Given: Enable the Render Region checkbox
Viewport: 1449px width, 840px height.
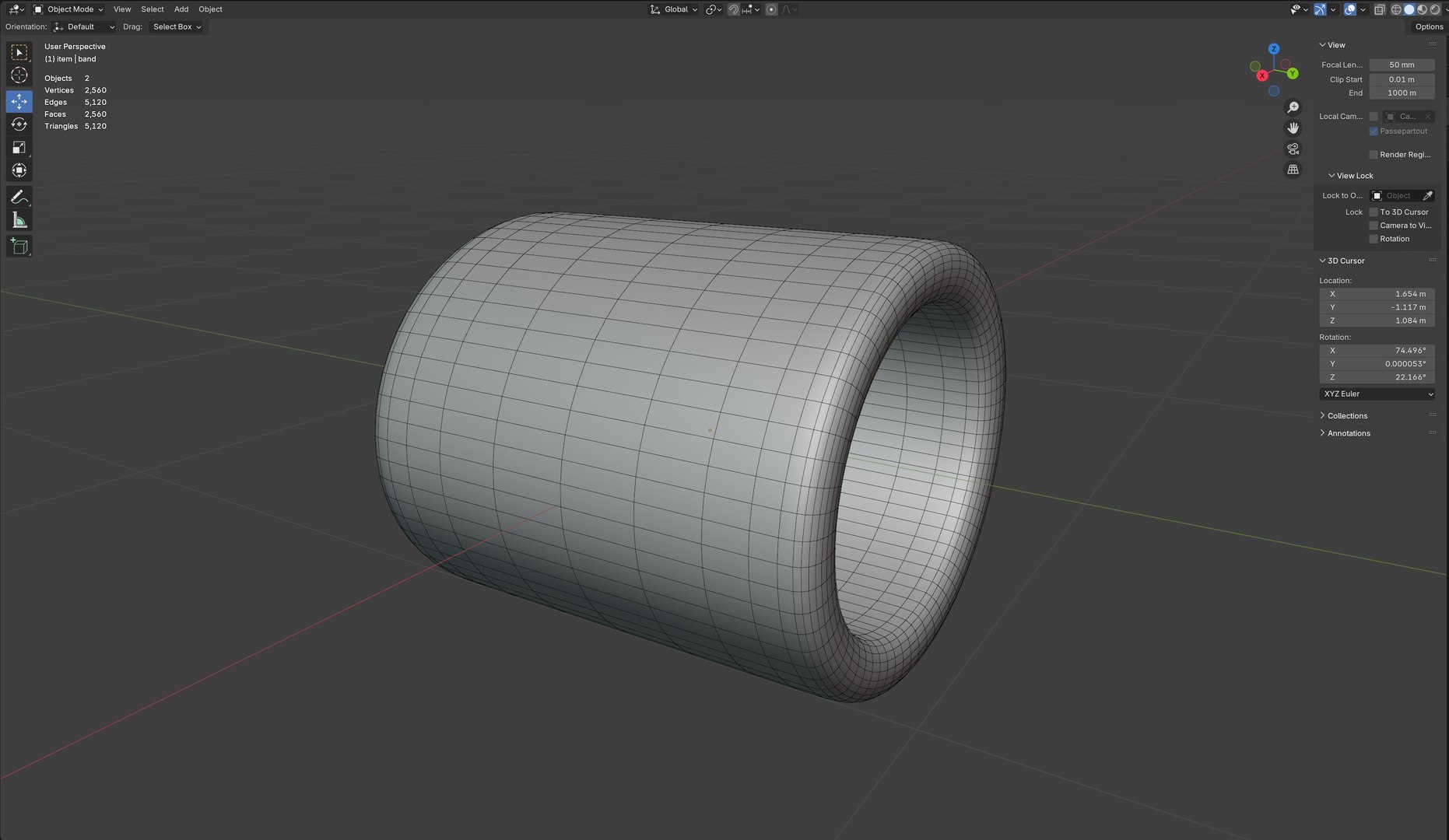Looking at the screenshot, I should pyautogui.click(x=1374, y=155).
